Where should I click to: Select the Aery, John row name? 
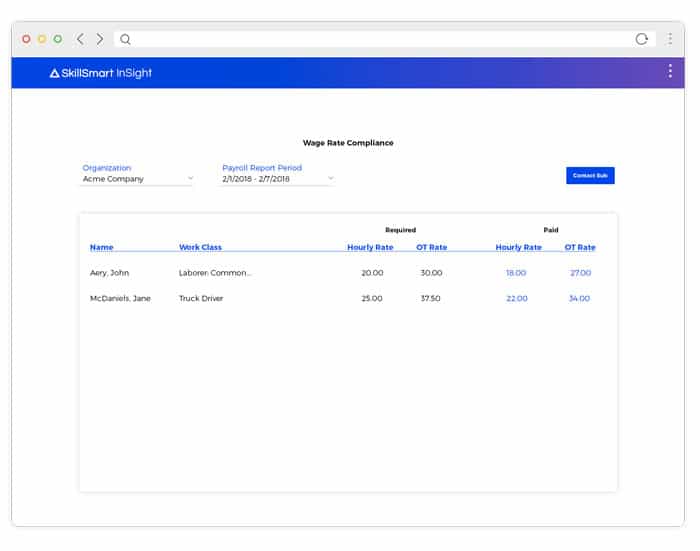click(x=109, y=273)
